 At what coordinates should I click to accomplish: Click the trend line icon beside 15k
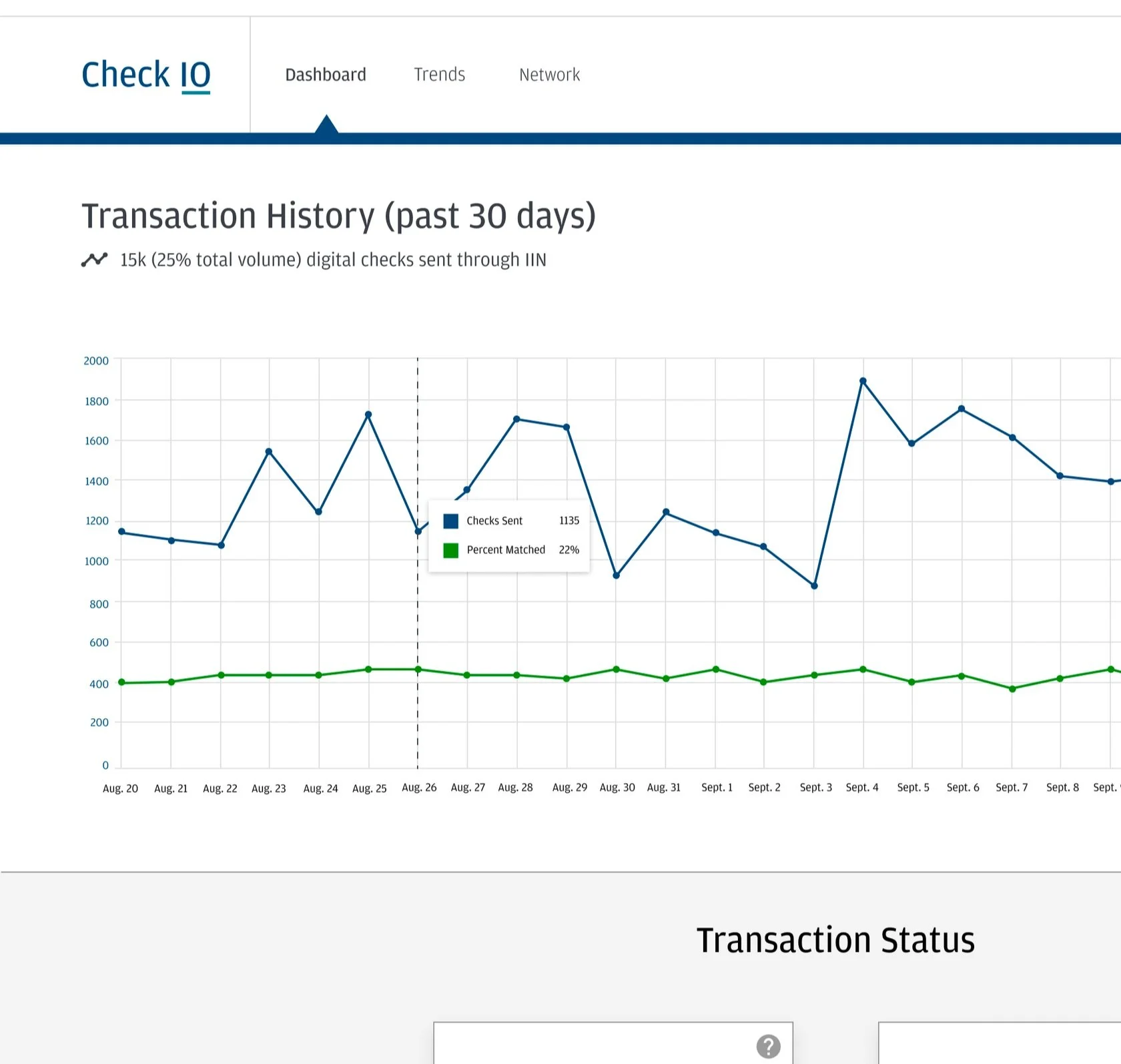coord(94,260)
